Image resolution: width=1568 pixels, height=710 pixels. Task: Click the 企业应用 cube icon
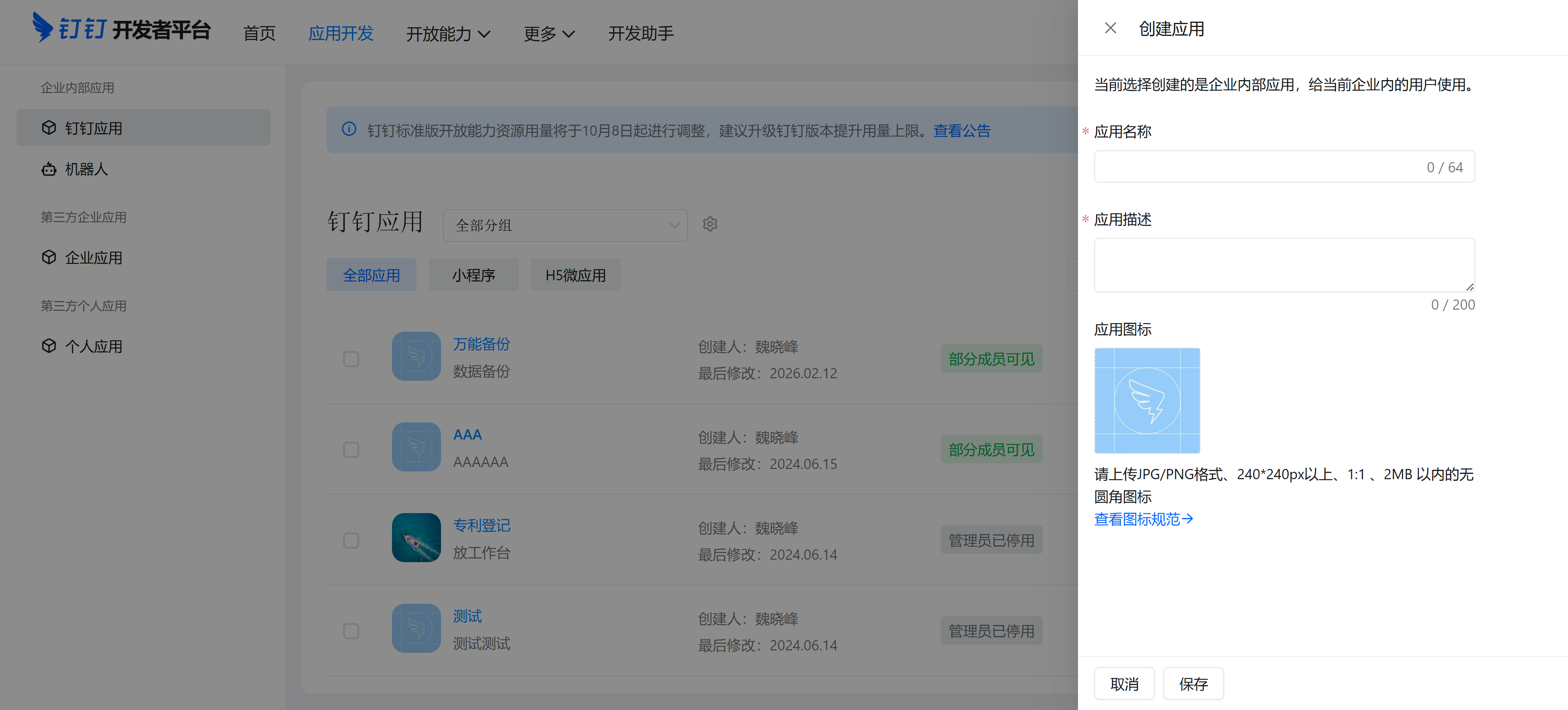coord(49,258)
